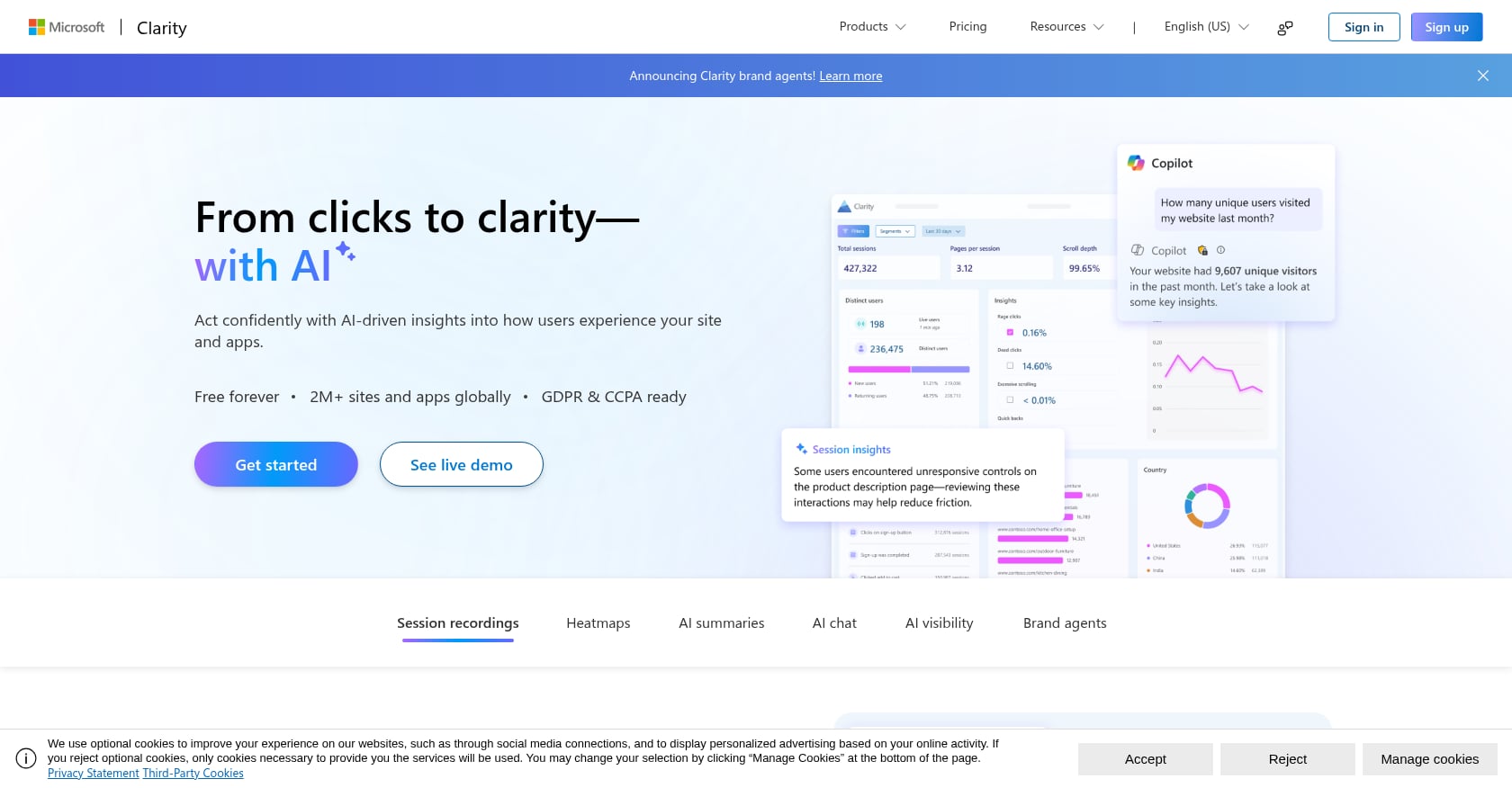Click the 427,322 total sessions value
1512x788 pixels.
(860, 268)
